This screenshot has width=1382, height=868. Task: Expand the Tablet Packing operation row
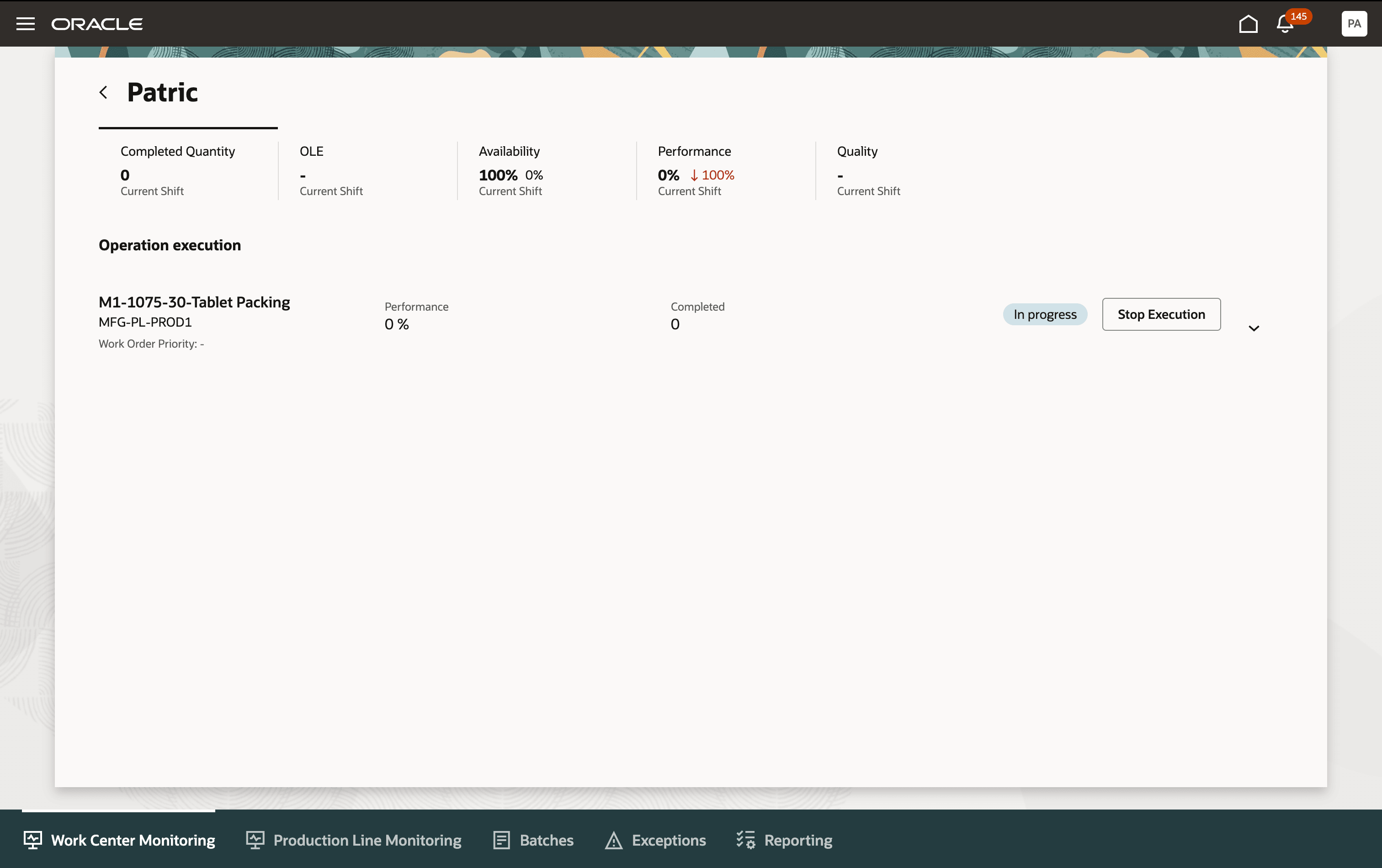[x=1254, y=328]
